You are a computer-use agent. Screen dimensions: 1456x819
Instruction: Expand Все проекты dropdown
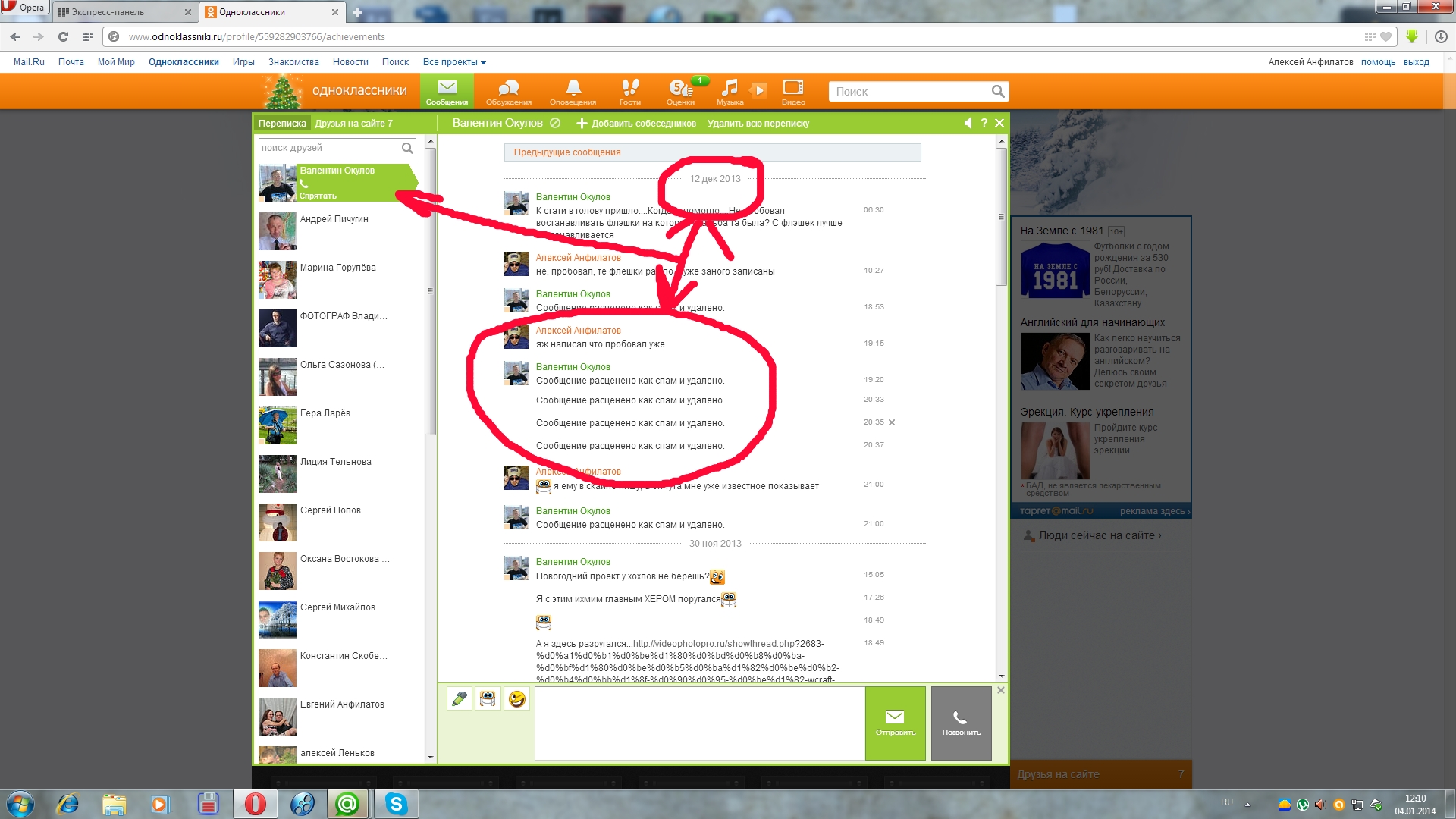coord(454,62)
